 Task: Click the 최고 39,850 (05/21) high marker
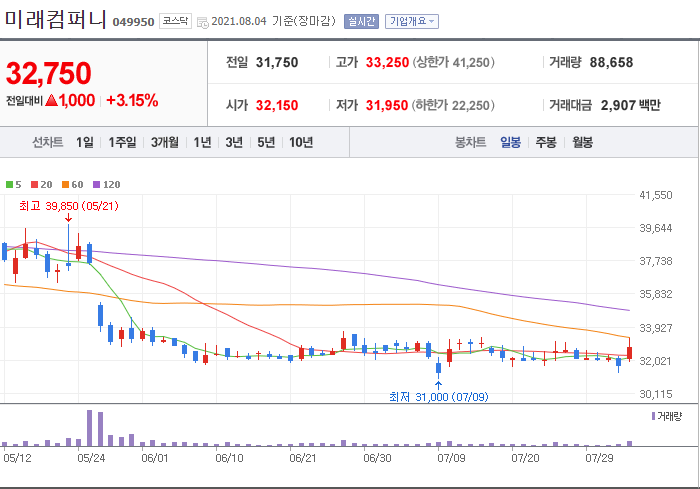click(69, 206)
